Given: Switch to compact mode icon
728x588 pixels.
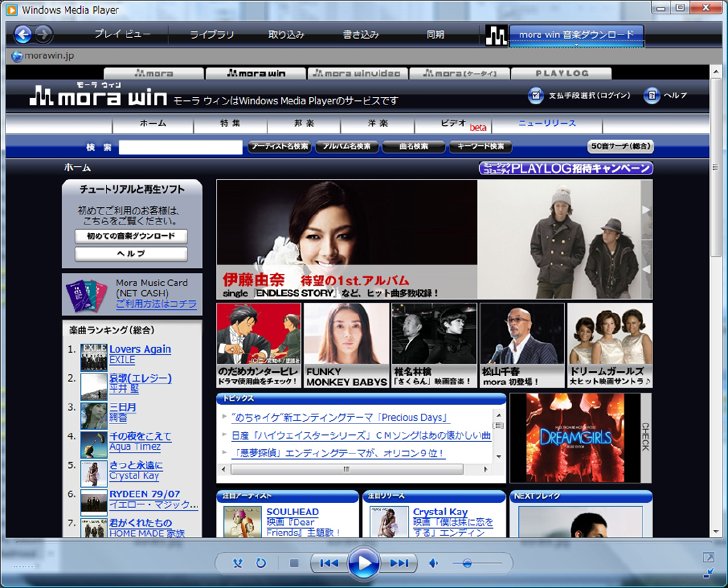Looking at the screenshot, I should pyautogui.click(x=708, y=573).
